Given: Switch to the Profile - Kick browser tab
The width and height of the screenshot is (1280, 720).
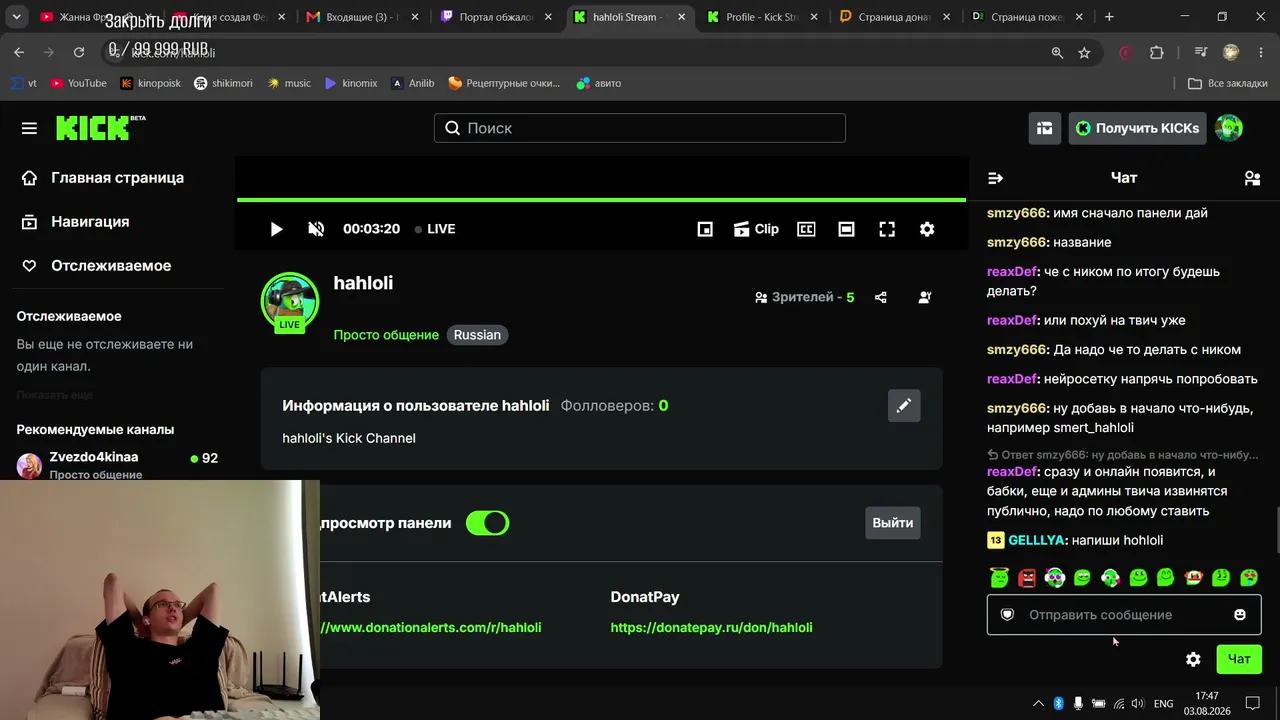Looking at the screenshot, I should [x=762, y=17].
